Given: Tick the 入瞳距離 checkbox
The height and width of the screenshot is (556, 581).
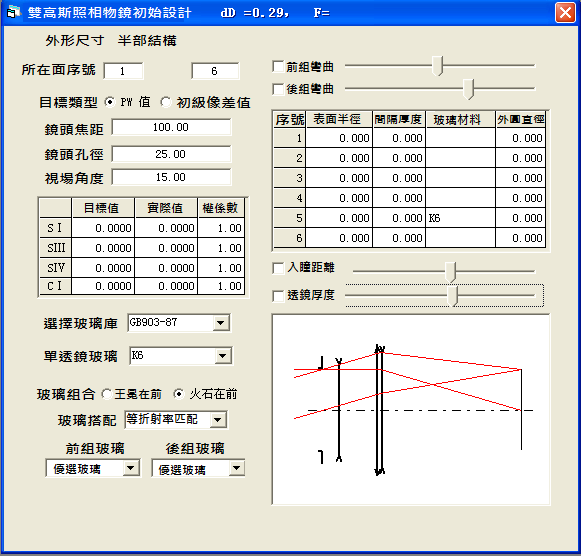Looking at the screenshot, I should pyautogui.click(x=278, y=268).
